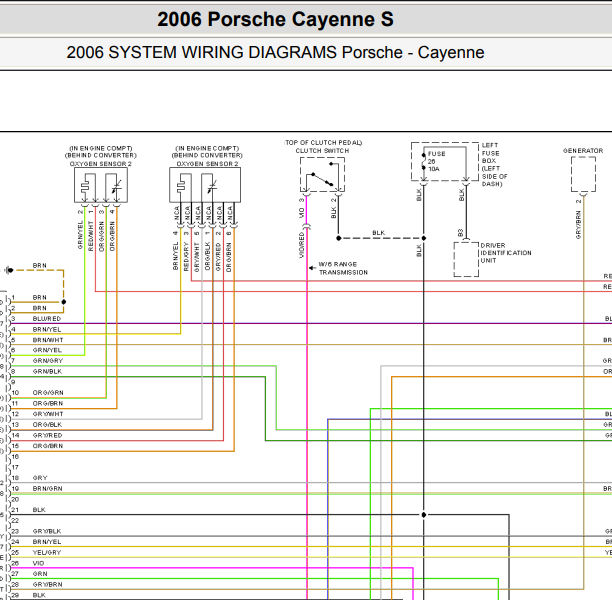Click the vertical "GRY/BRN" label under generator
612x600 pixels.
pyautogui.click(x=578, y=225)
